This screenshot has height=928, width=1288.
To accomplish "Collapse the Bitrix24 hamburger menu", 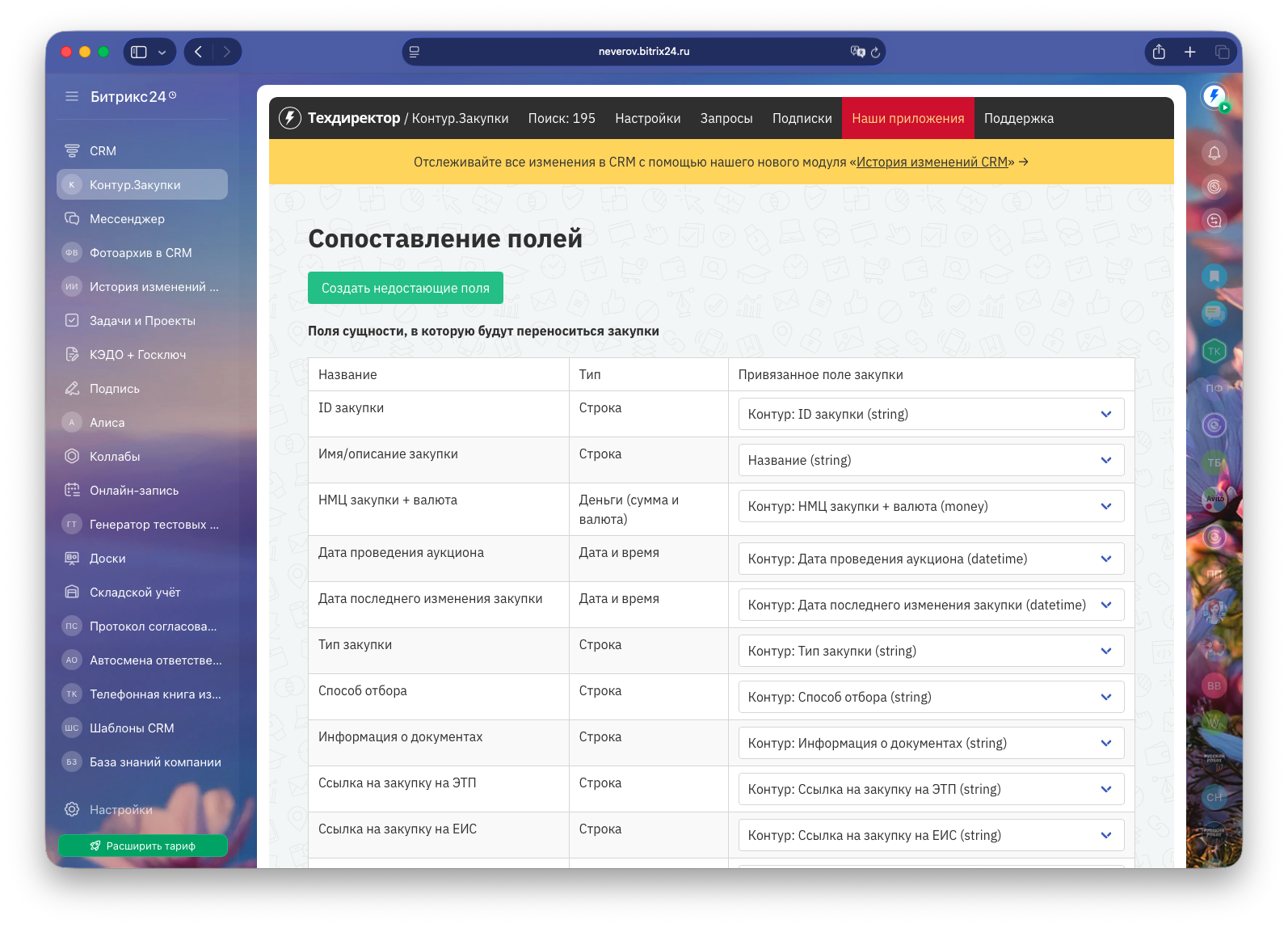I will (72, 97).
